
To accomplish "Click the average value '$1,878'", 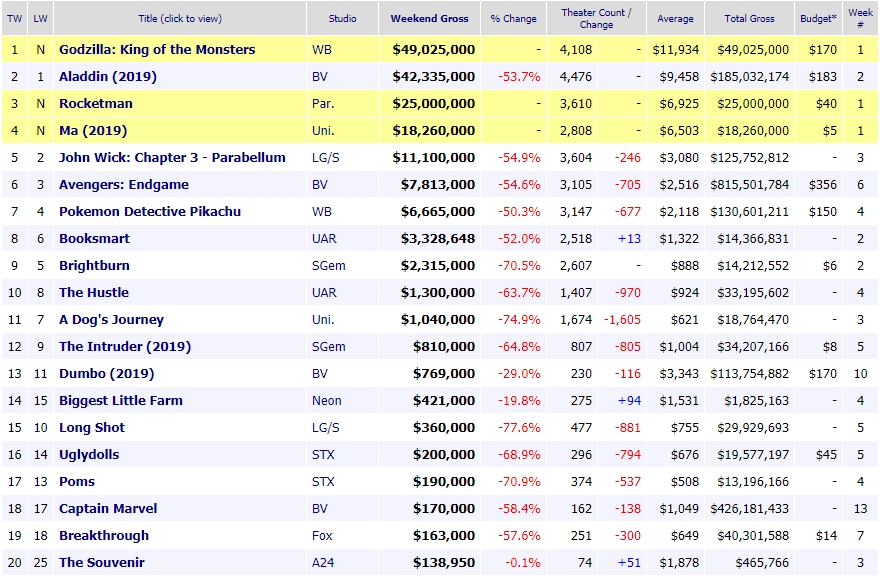I will coord(679,561).
